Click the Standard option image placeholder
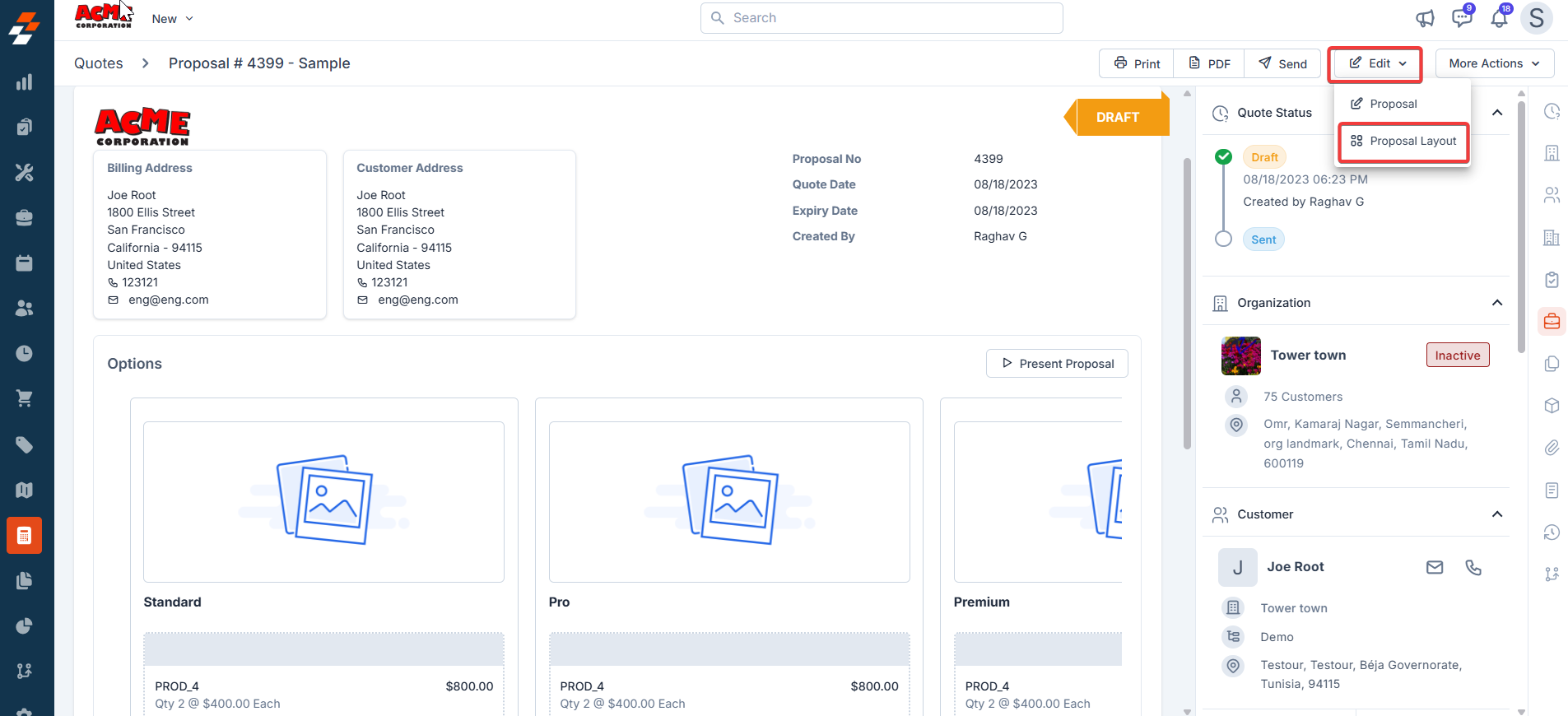Image resolution: width=1568 pixels, height=716 pixels. (323, 502)
